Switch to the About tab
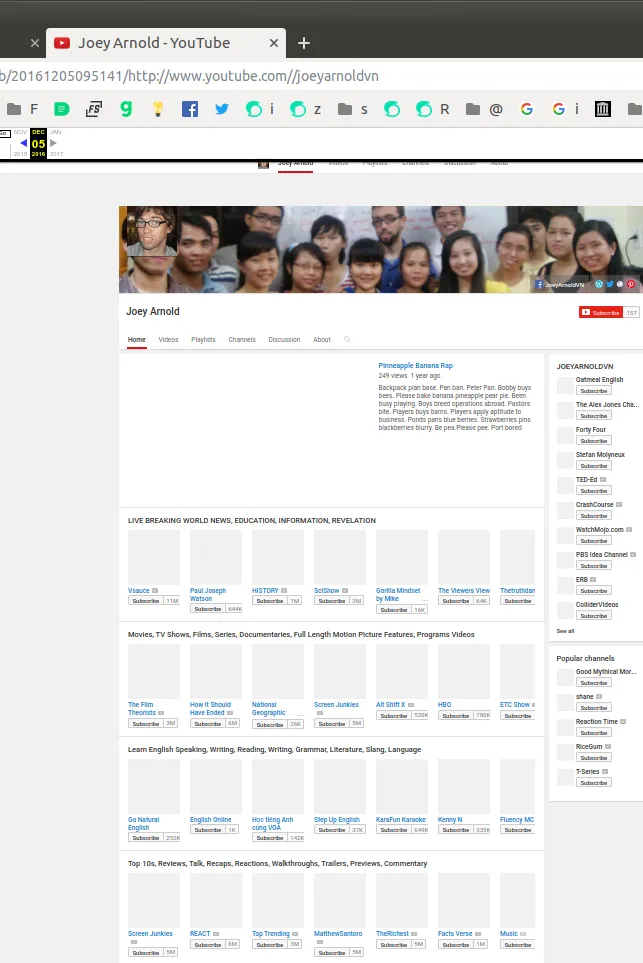Image resolution: width=643 pixels, height=963 pixels. [322, 340]
